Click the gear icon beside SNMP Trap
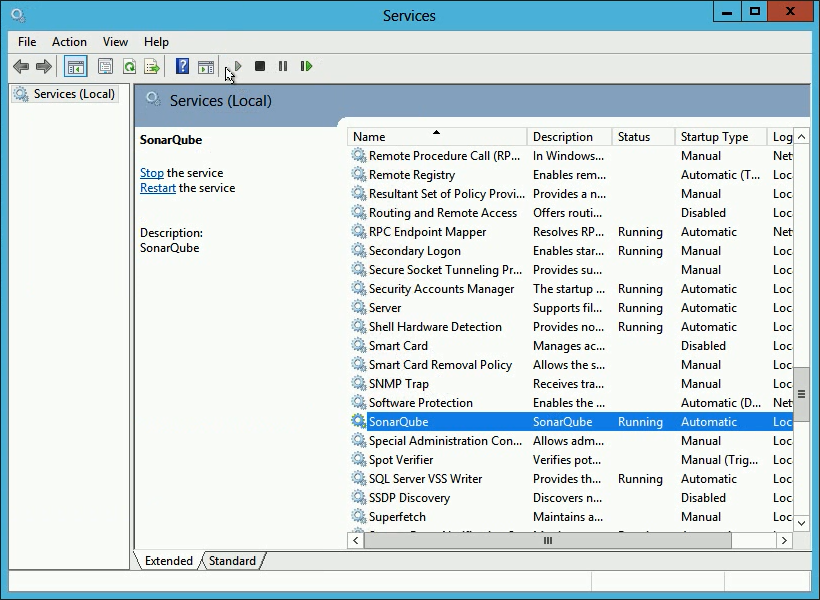The width and height of the screenshot is (820, 600). [x=358, y=383]
